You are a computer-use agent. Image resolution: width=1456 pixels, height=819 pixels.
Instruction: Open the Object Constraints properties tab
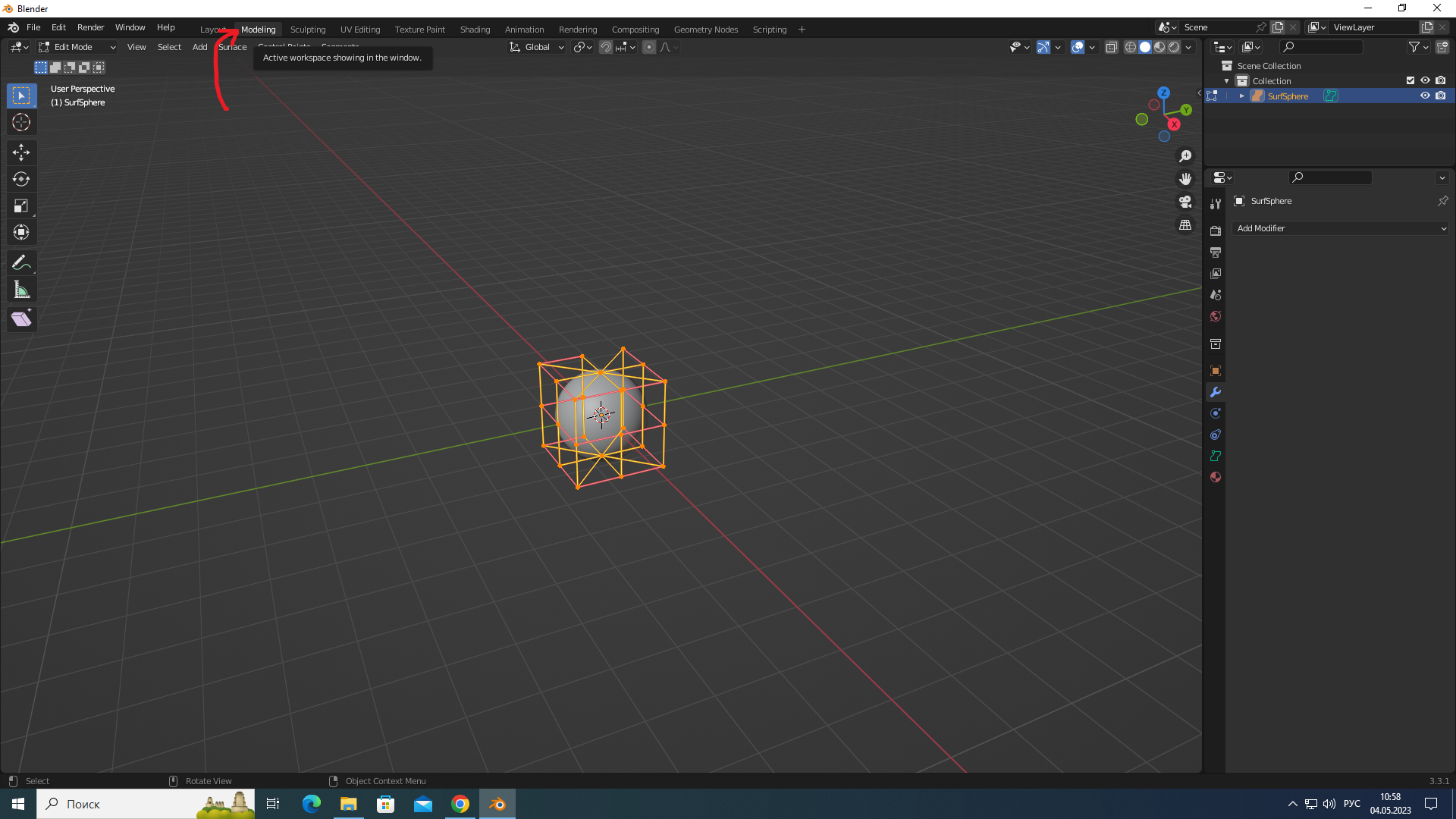tap(1216, 435)
